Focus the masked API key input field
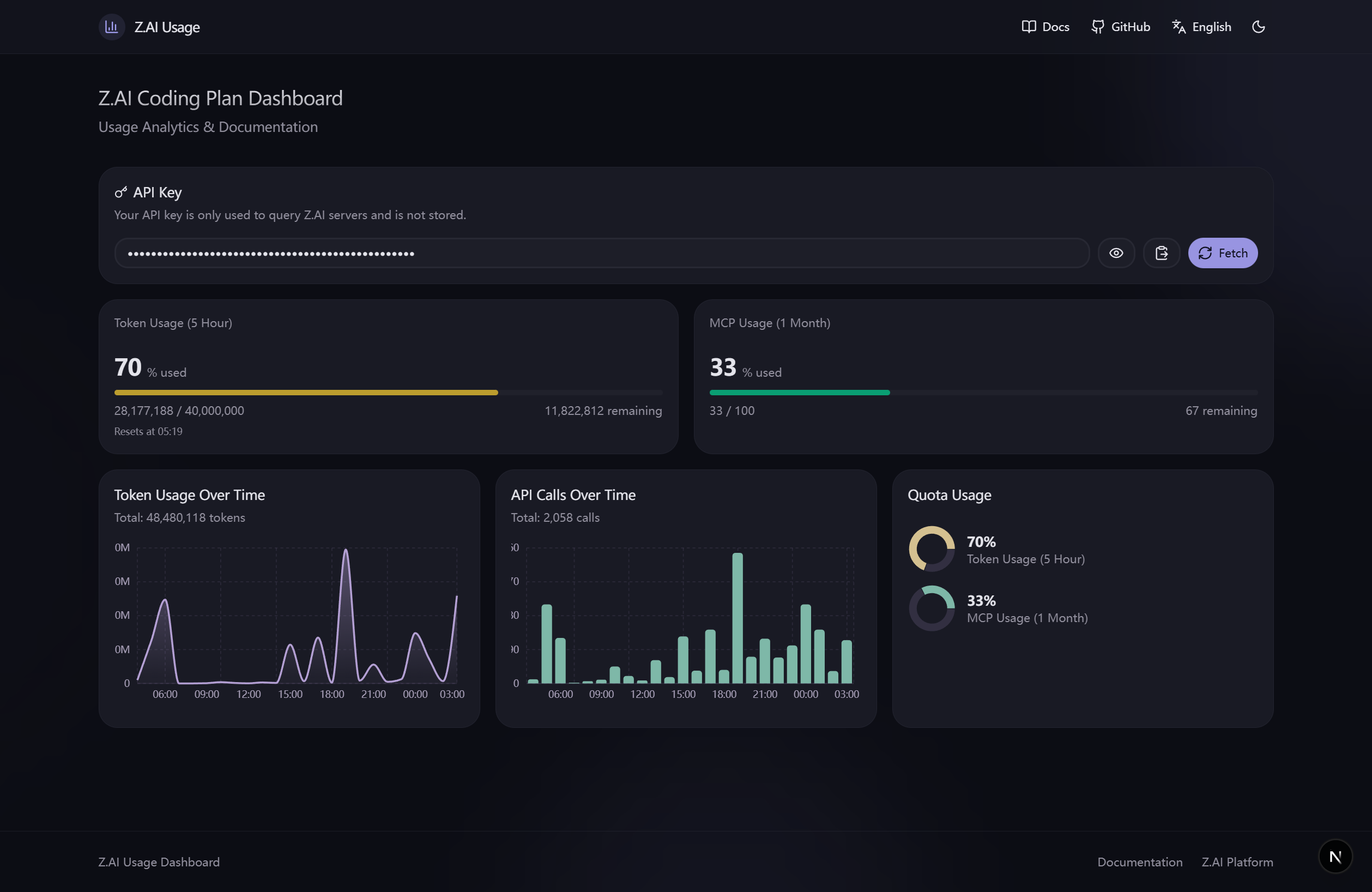 (x=602, y=253)
